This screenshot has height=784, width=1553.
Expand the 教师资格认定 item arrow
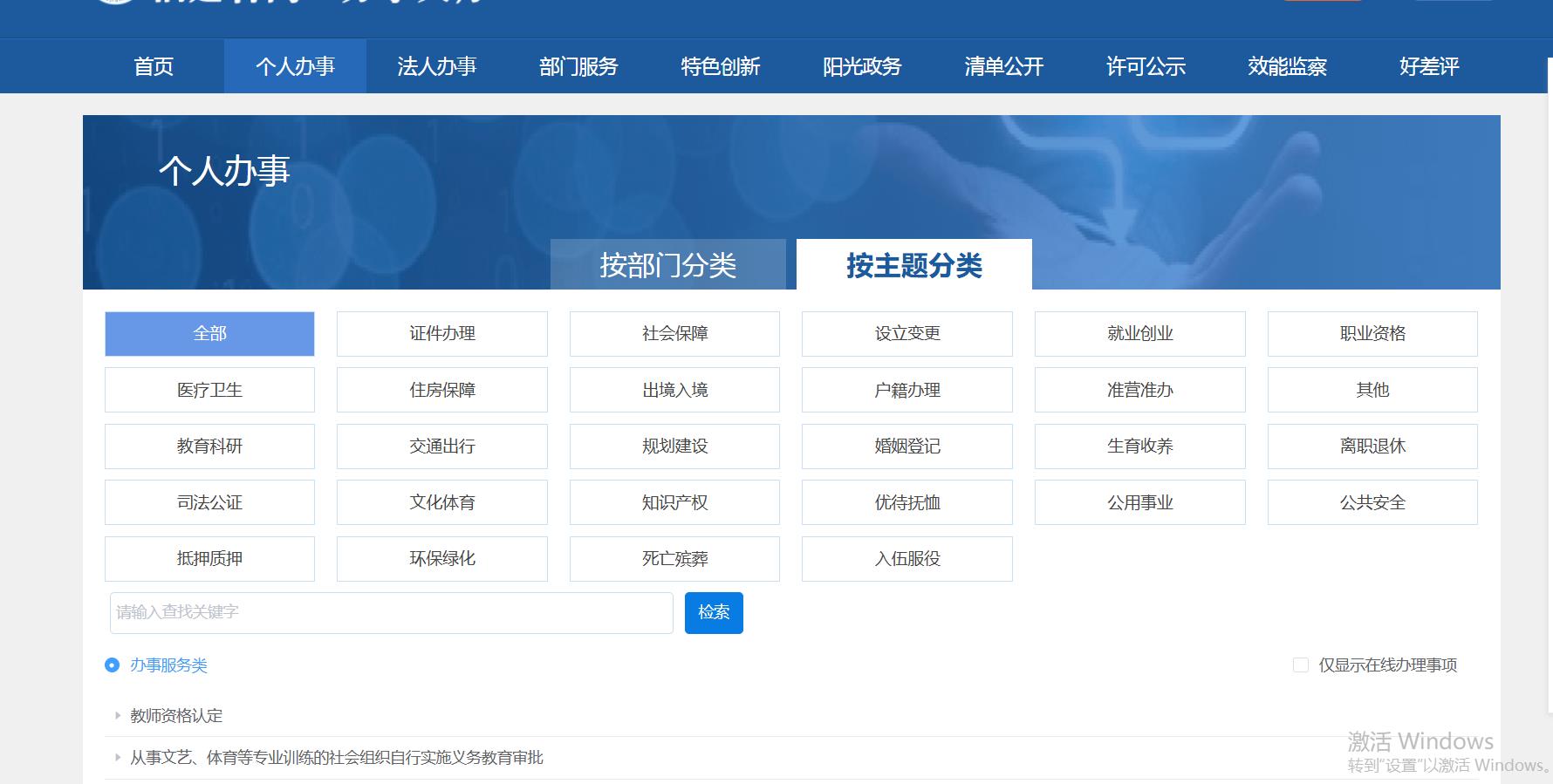click(118, 715)
